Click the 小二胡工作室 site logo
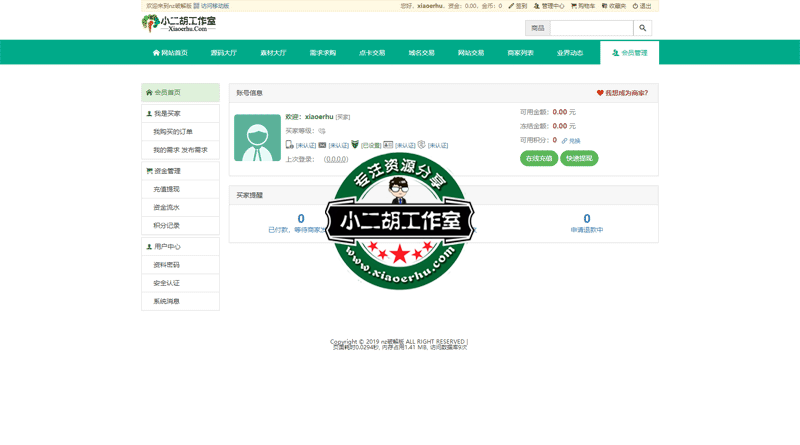Screen dimensions: 800x445 180,23
